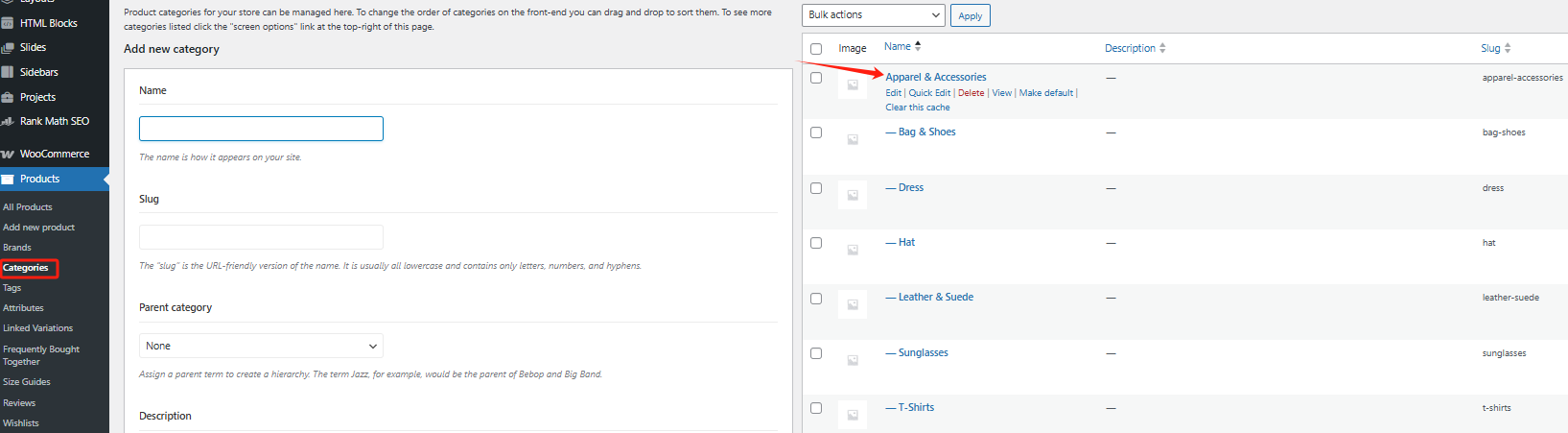This screenshot has width=1568, height=433.
Task: Click Quick Edit under Apparel & Accessories
Action: pyautogui.click(x=929, y=93)
